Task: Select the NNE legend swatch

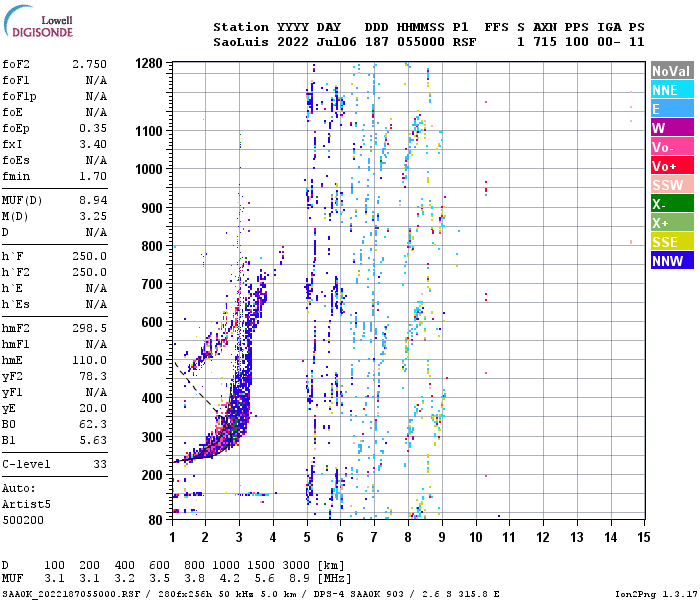Action: tap(672, 90)
